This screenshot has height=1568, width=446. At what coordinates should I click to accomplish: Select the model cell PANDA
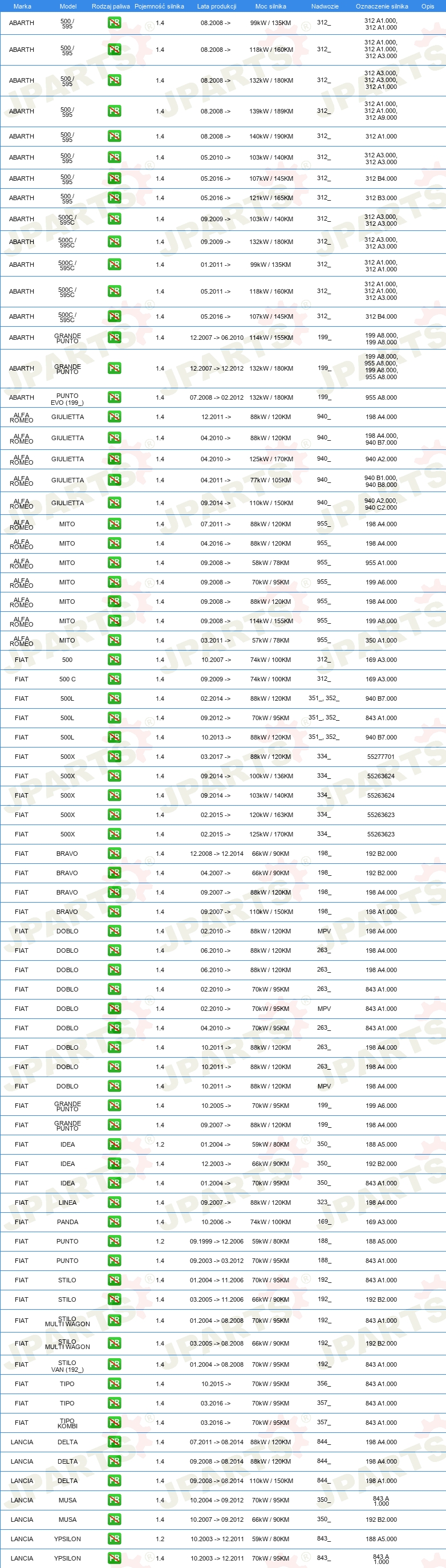click(67, 1222)
